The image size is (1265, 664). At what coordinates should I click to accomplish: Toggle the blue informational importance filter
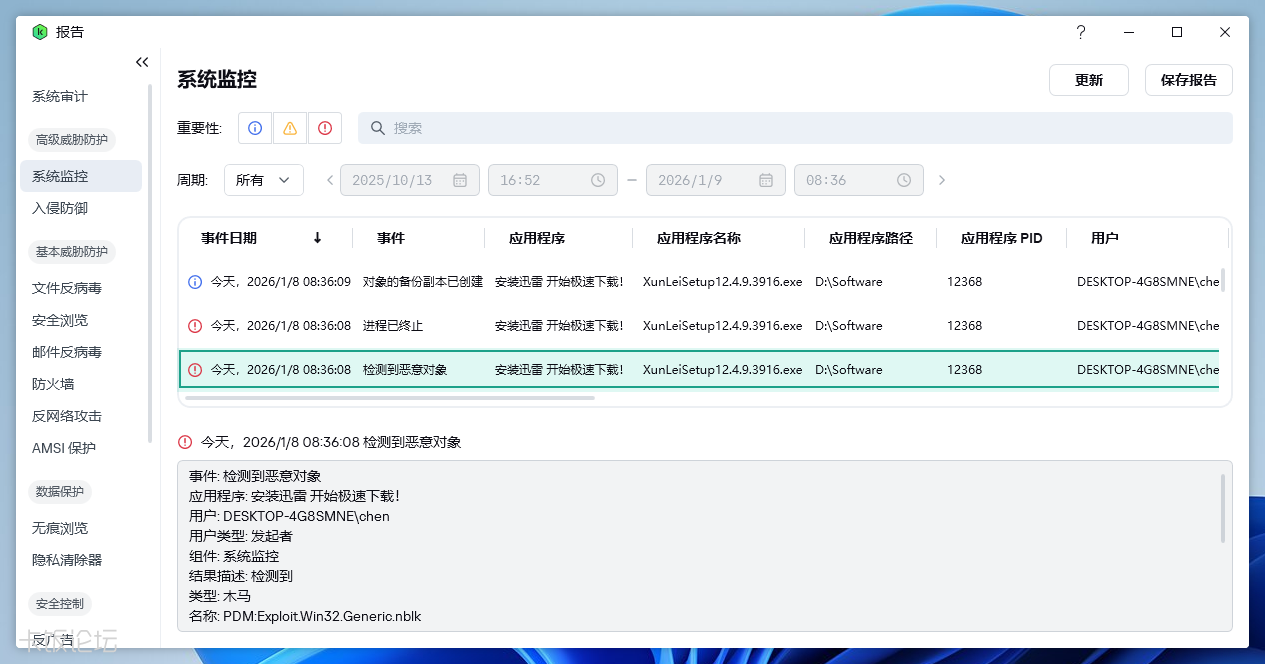[255, 128]
